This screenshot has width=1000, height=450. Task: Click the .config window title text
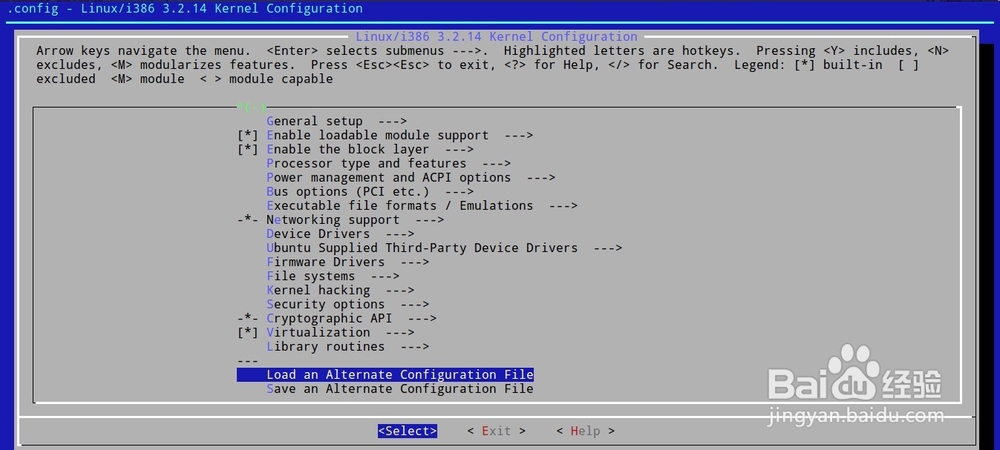click(x=185, y=8)
